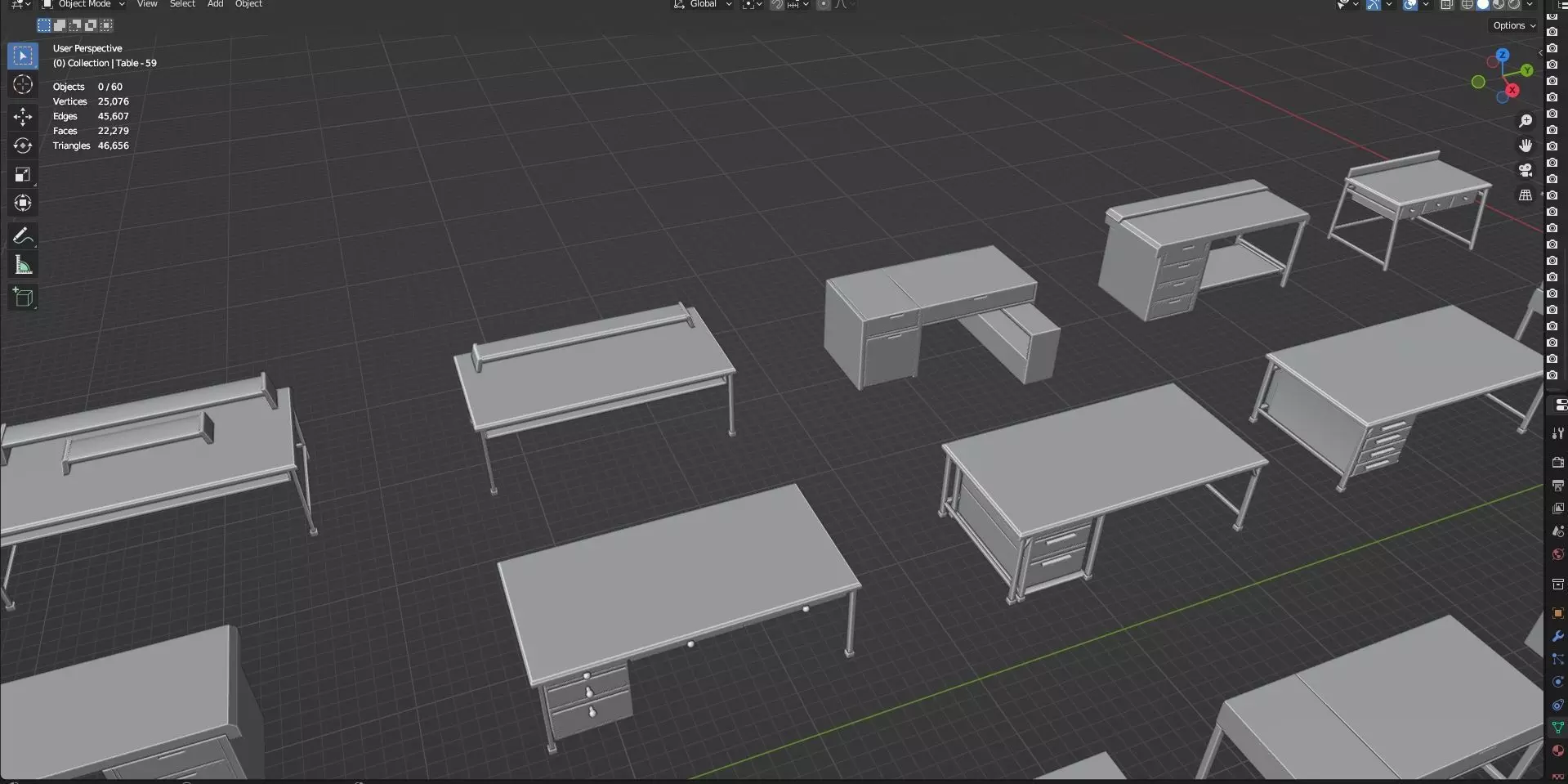Open the Object Constraints properties tab
Viewport: 1568px width, 784px height.
point(1557,705)
